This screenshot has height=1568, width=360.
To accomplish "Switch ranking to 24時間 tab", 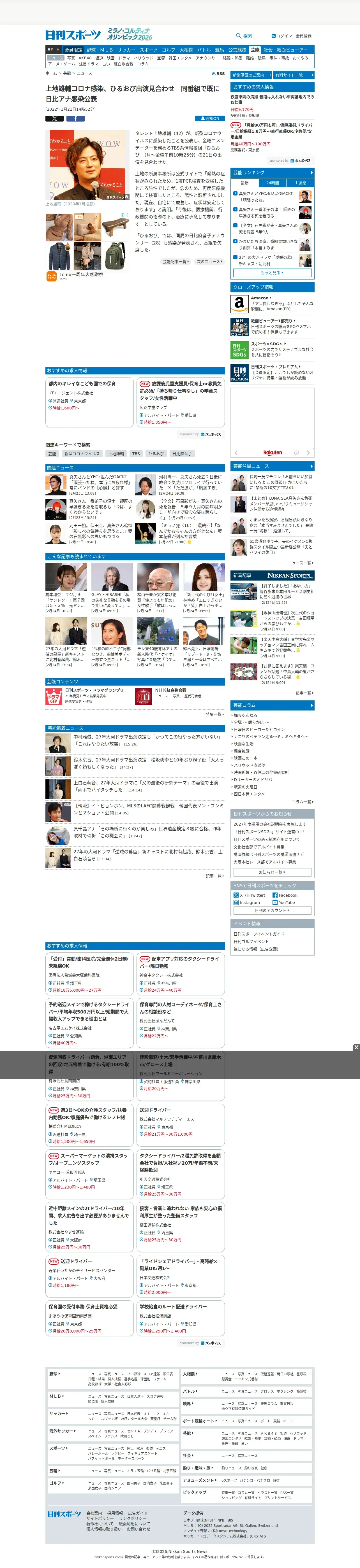I will point(272,183).
